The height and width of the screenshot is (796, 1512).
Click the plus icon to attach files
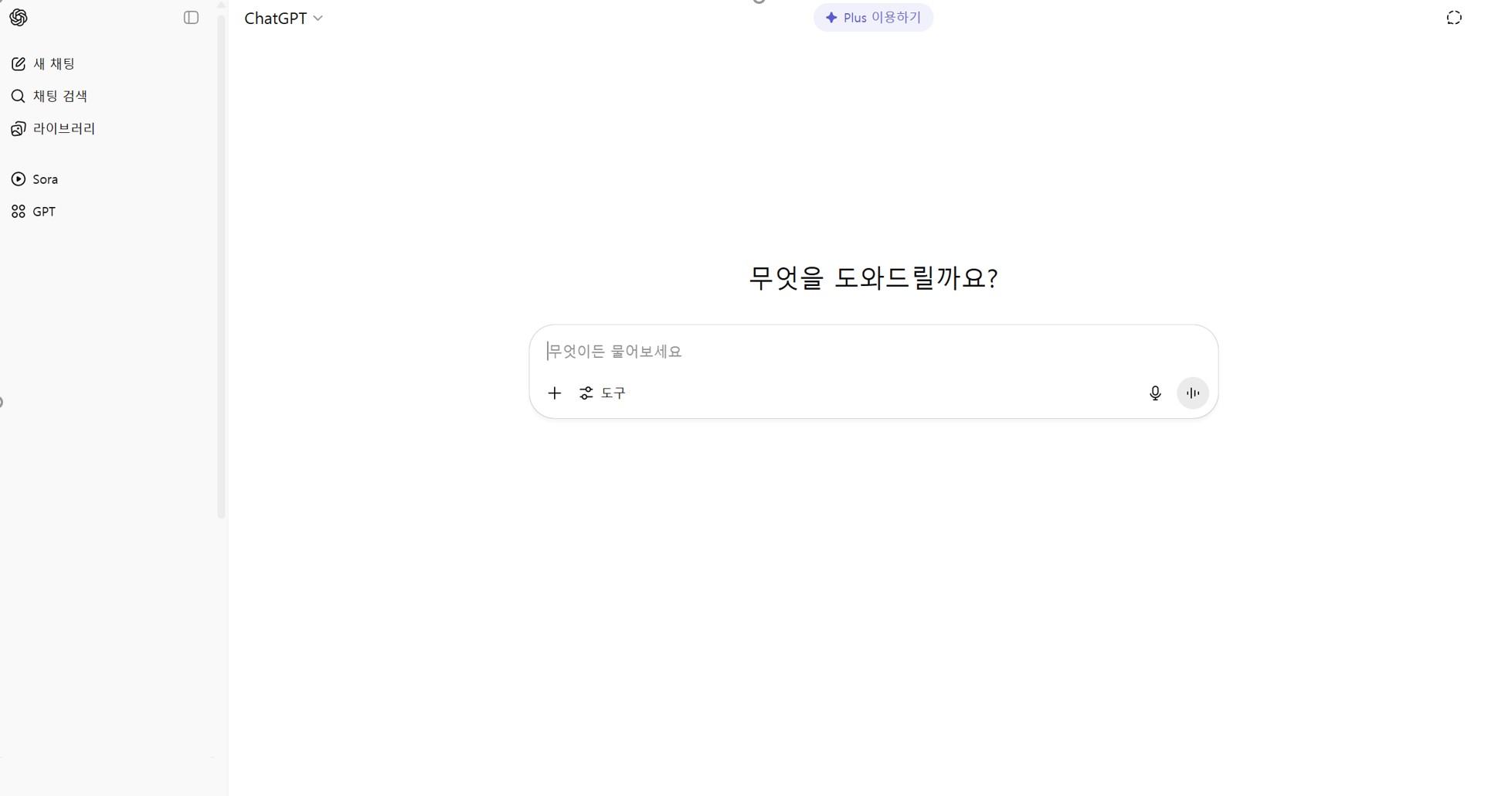click(554, 393)
